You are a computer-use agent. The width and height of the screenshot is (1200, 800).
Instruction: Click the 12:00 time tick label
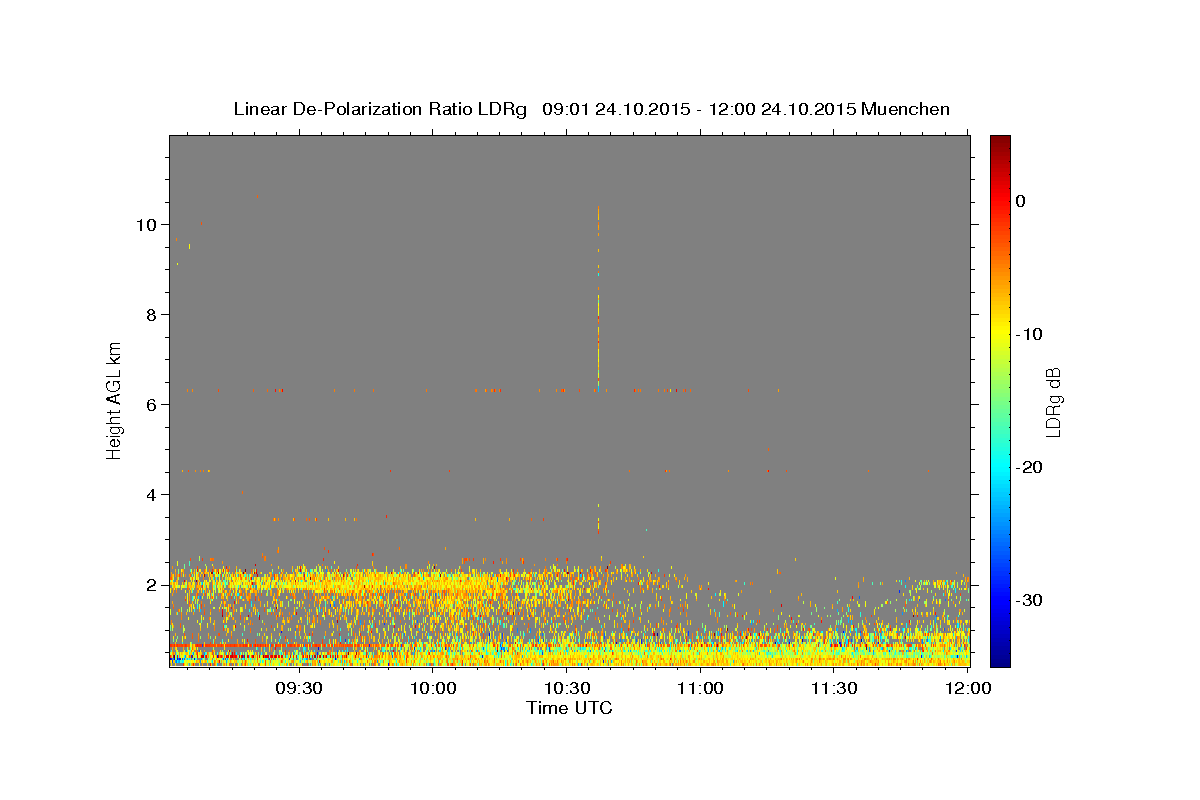point(967,688)
